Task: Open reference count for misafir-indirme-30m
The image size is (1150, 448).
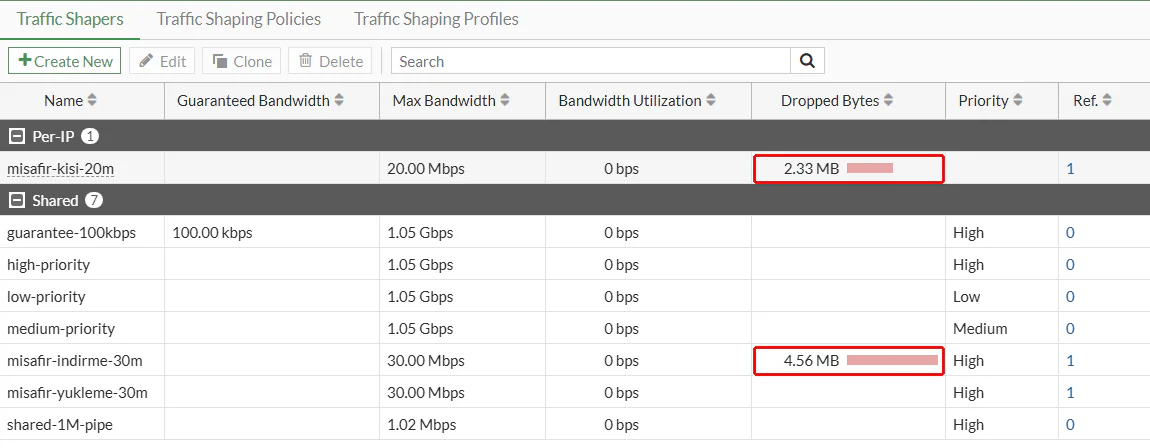Action: point(1070,361)
